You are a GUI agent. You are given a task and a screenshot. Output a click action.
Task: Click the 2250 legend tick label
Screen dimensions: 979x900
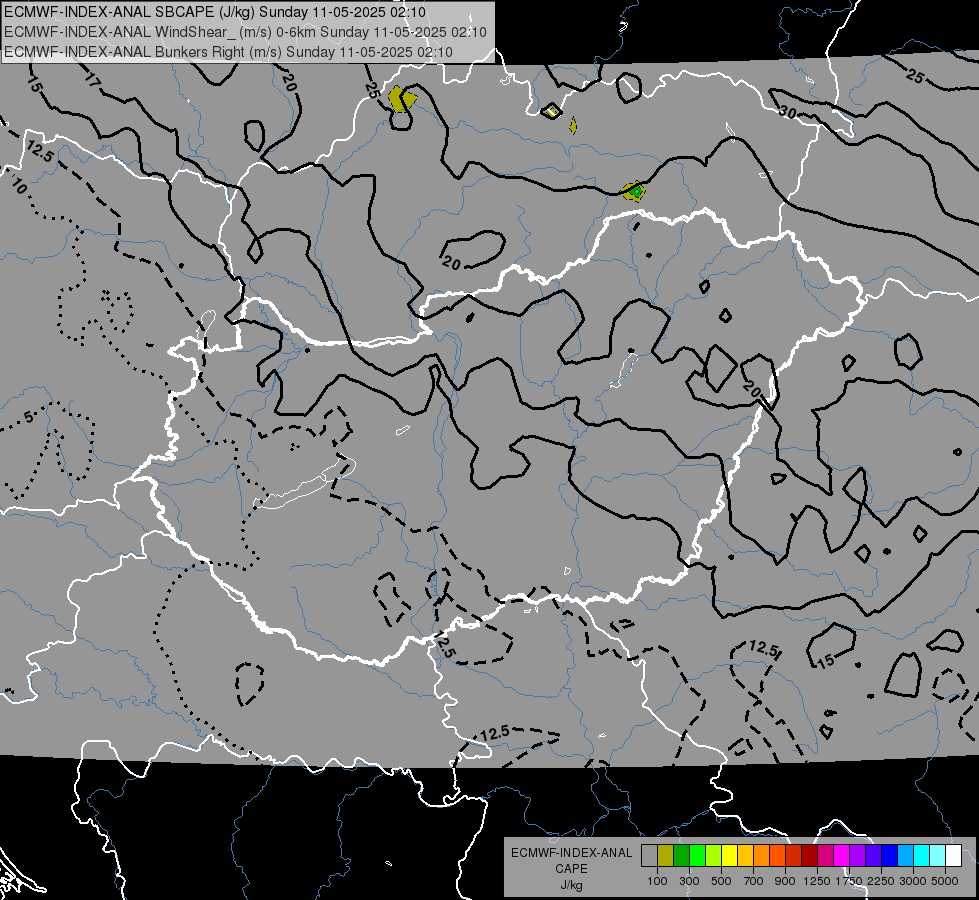point(881,881)
